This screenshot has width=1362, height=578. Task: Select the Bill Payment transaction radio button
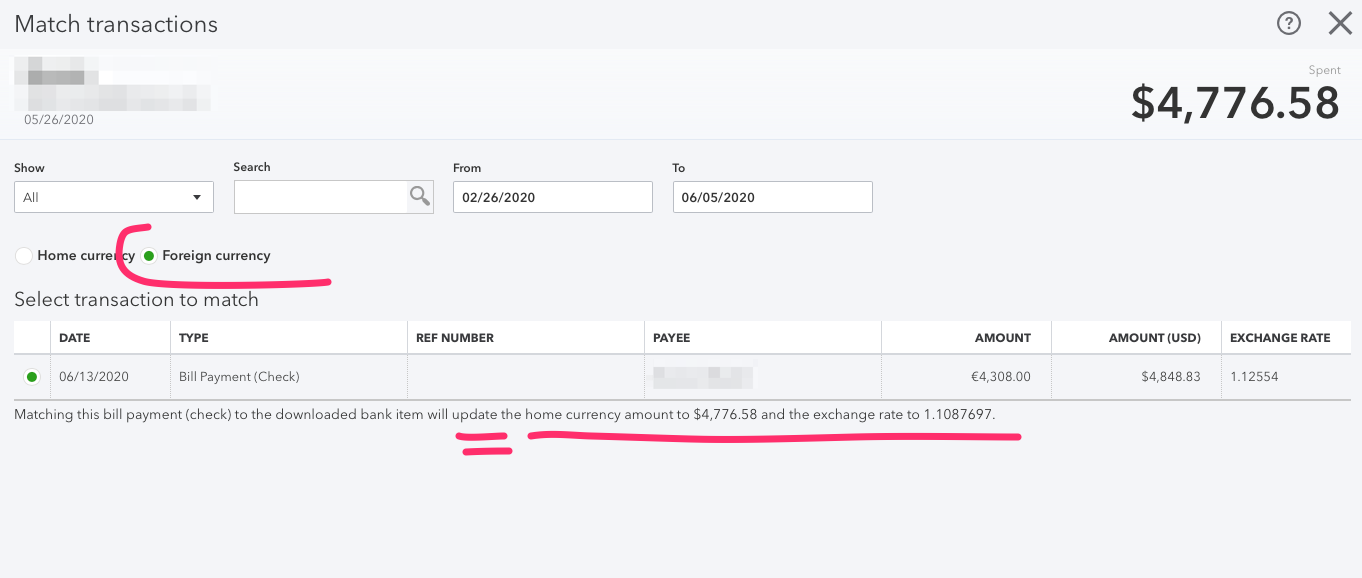point(31,376)
